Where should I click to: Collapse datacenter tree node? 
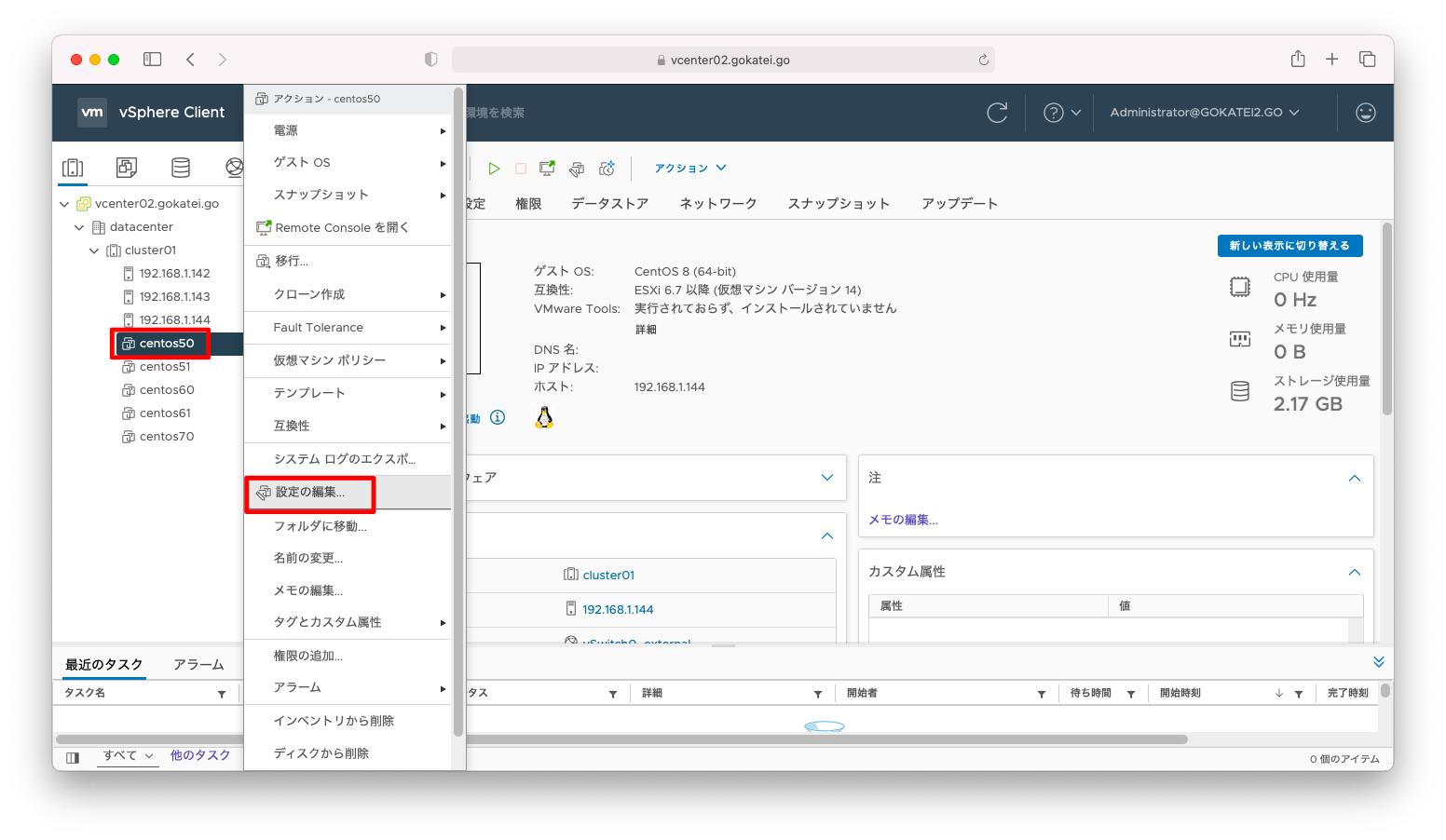coord(79,227)
